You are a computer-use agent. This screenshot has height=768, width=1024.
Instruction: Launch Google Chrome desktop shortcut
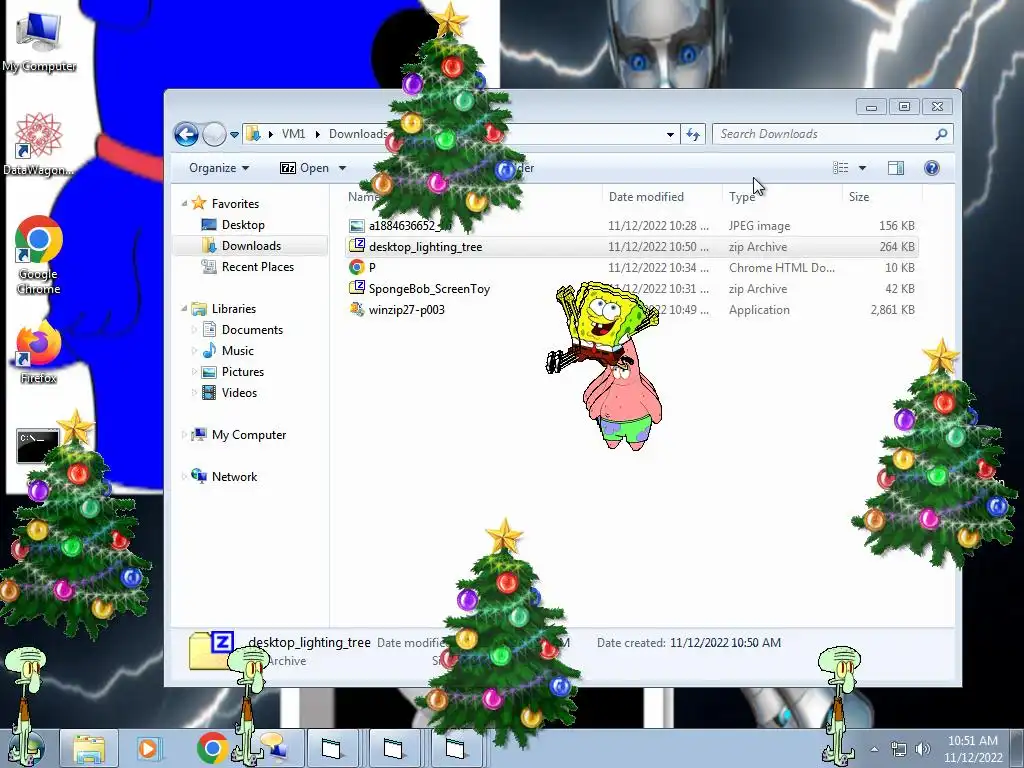coord(39,255)
